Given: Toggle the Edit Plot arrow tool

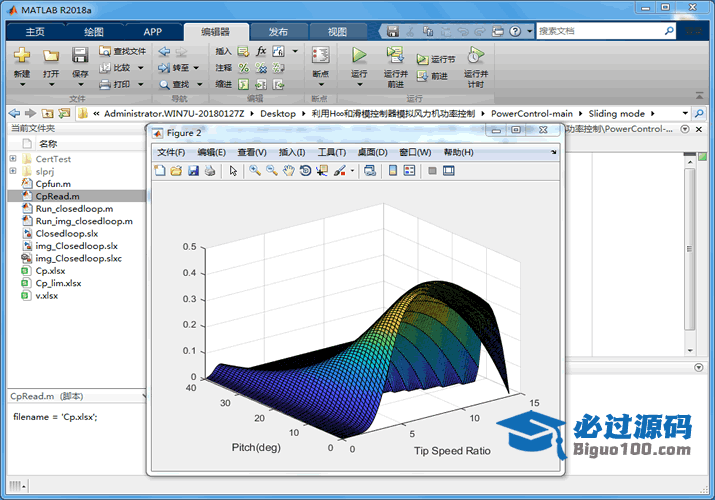Looking at the screenshot, I should point(234,171).
